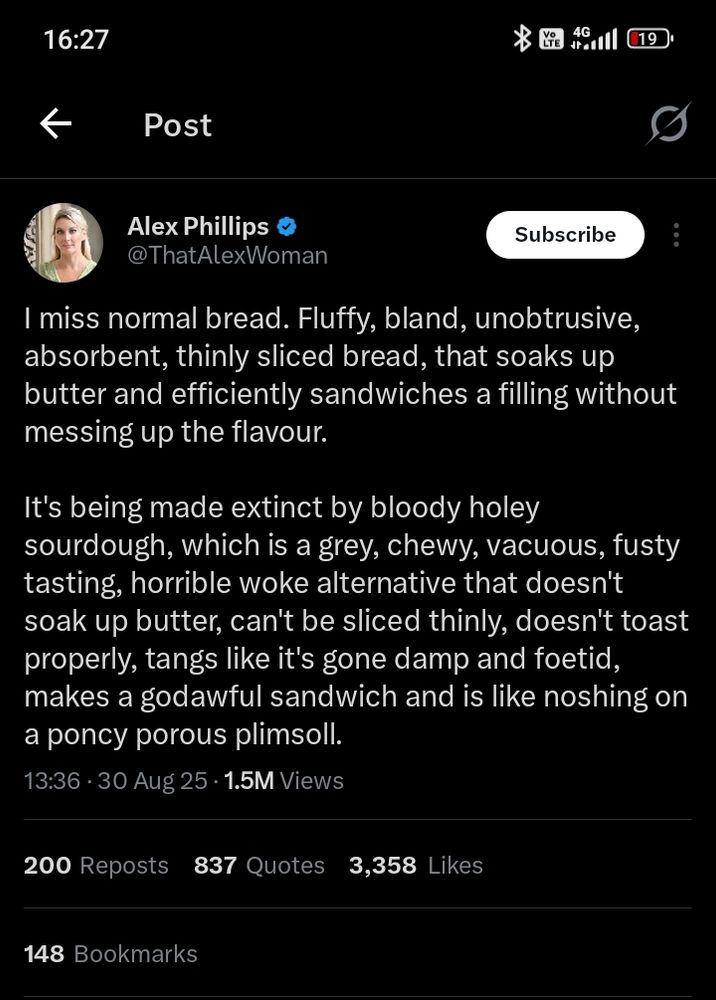The width and height of the screenshot is (716, 1000).
Task: Open the Grok icon in header
Action: click(668, 125)
